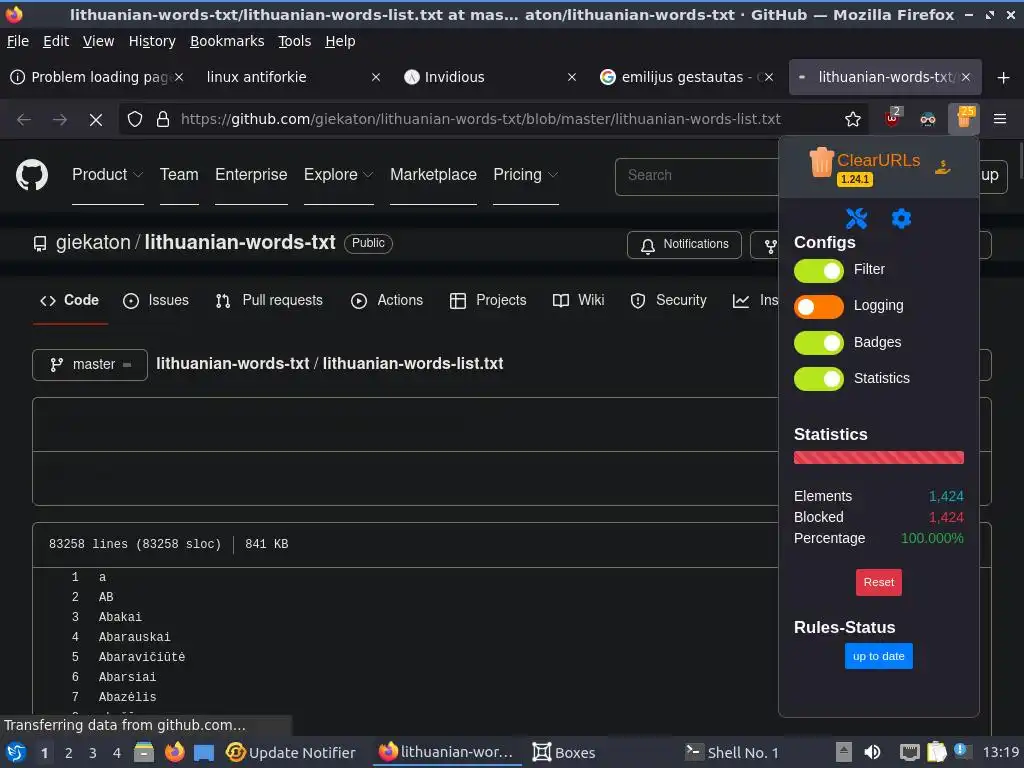Viewport: 1024px width, 768px height.
Task: Open a new browser tab
Action: coord(1003,77)
